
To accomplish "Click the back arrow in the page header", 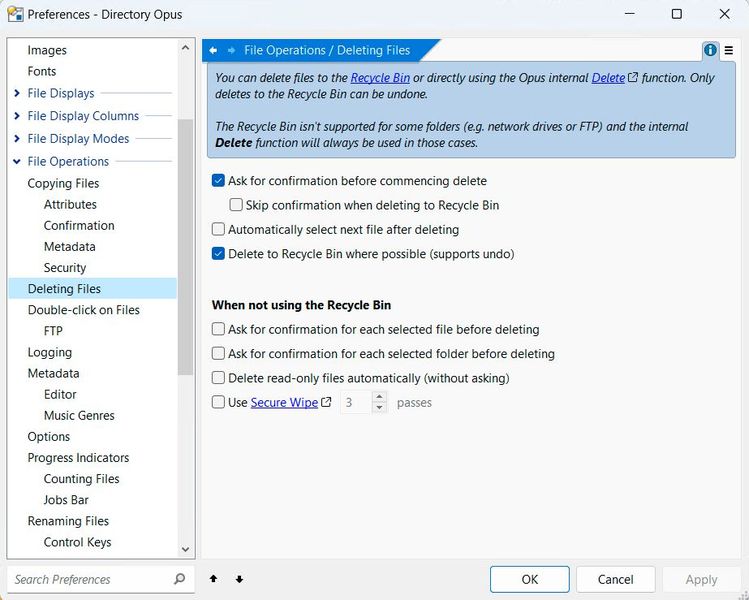I will [x=213, y=50].
